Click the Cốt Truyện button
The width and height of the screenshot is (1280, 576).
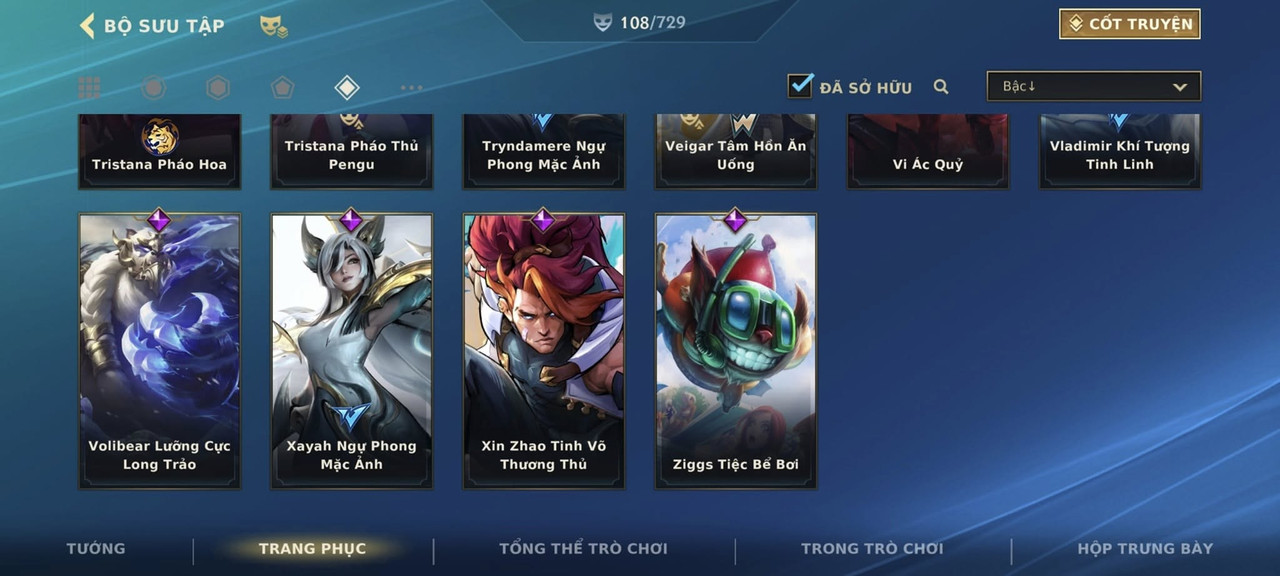[1130, 24]
